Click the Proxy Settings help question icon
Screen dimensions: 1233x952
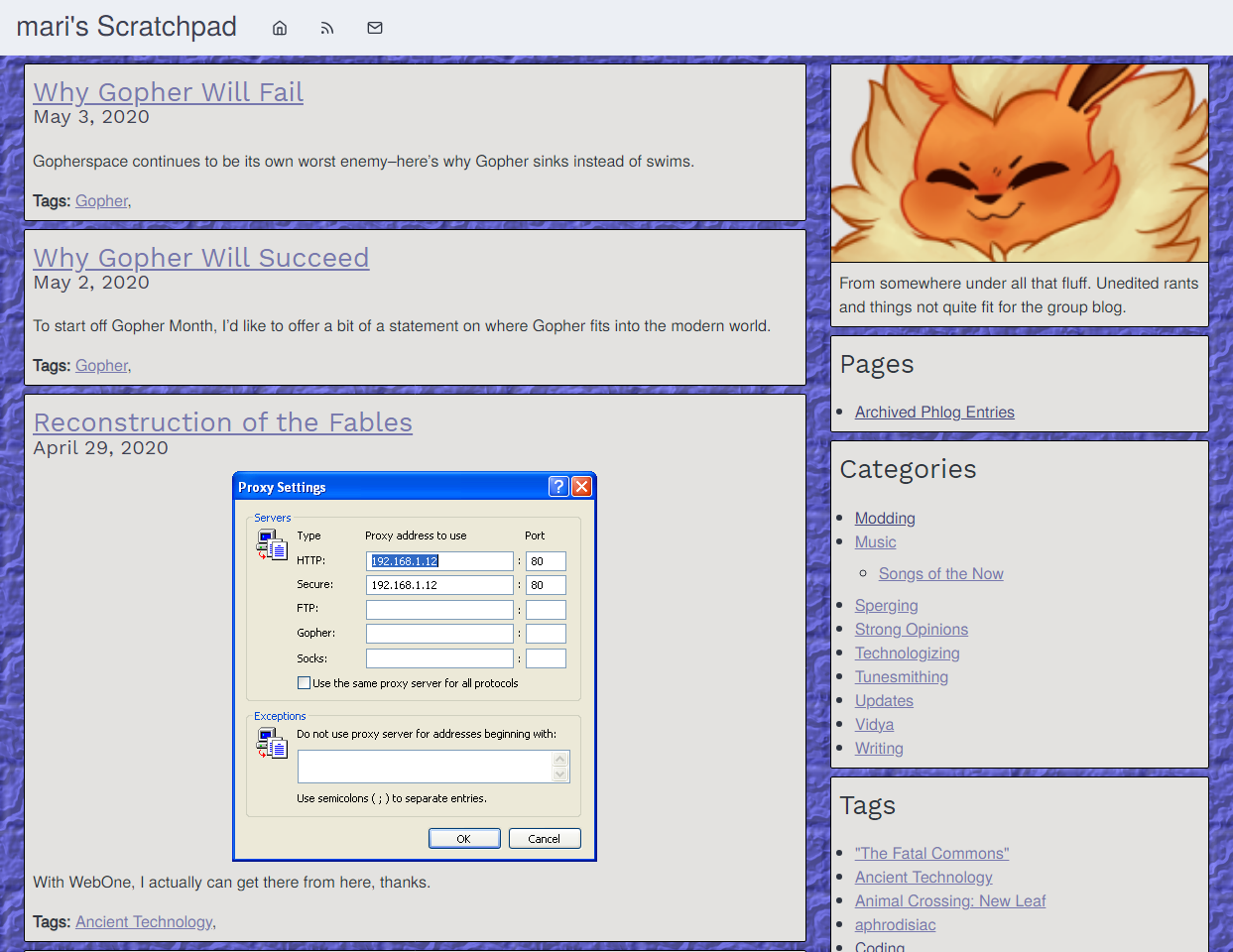click(x=558, y=486)
